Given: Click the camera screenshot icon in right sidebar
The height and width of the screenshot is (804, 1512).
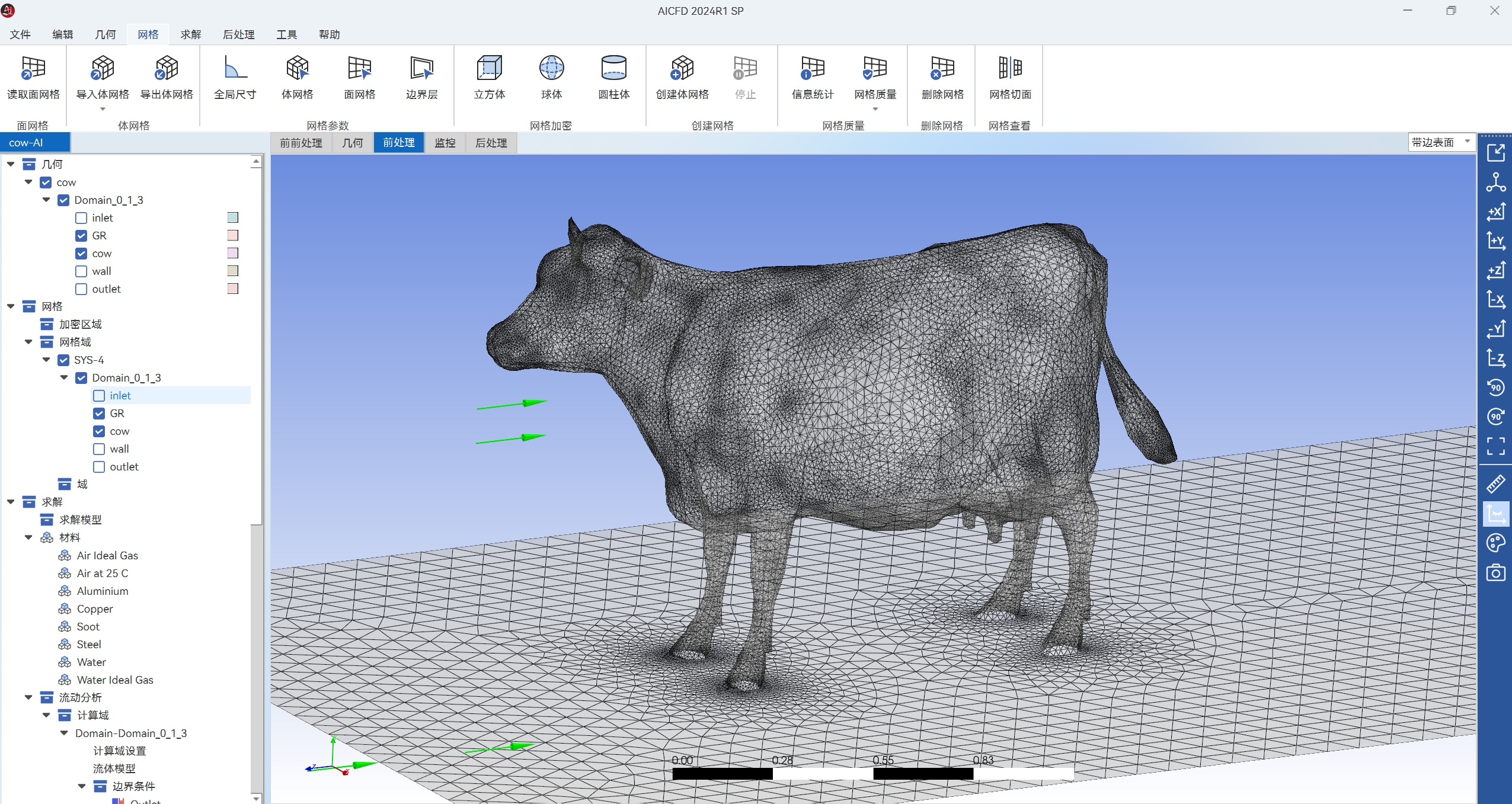Looking at the screenshot, I should 1495,573.
